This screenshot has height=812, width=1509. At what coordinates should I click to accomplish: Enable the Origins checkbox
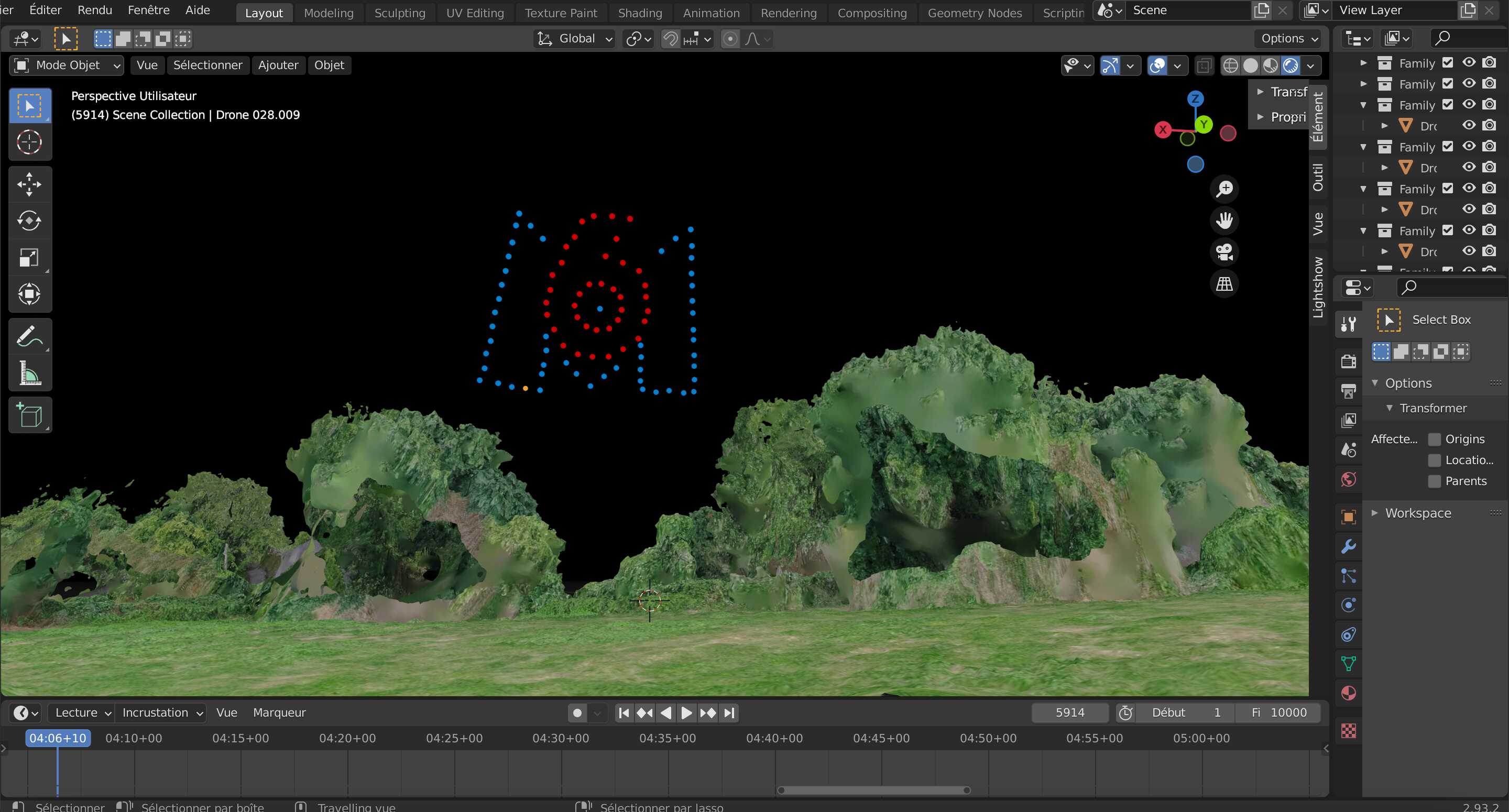point(1435,440)
